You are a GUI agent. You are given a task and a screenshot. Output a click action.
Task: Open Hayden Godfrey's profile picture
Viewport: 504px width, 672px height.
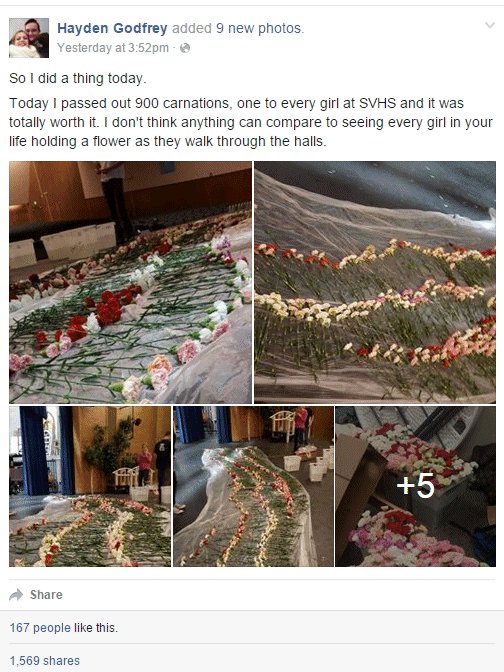tap(29, 38)
